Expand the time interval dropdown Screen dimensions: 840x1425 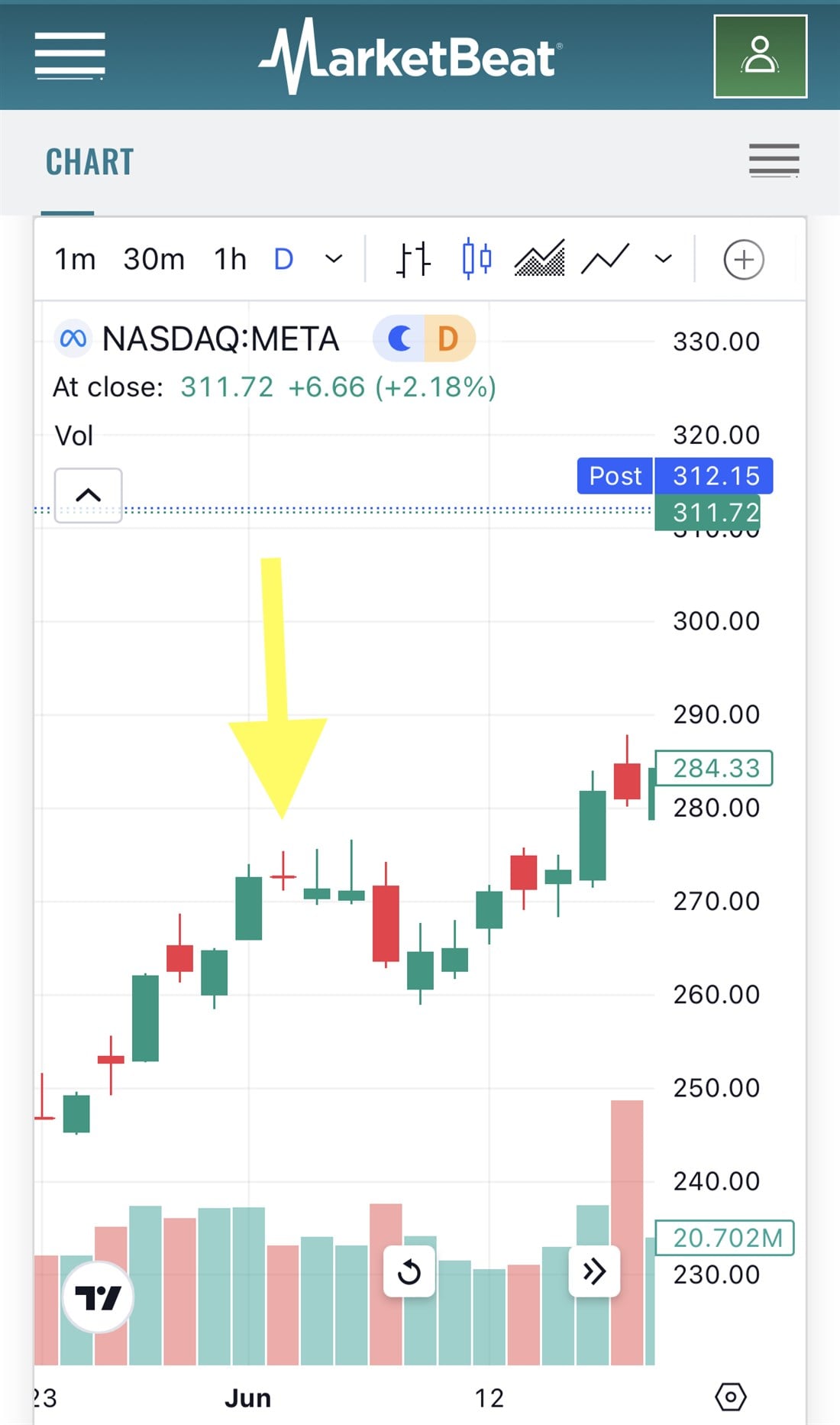(x=334, y=259)
